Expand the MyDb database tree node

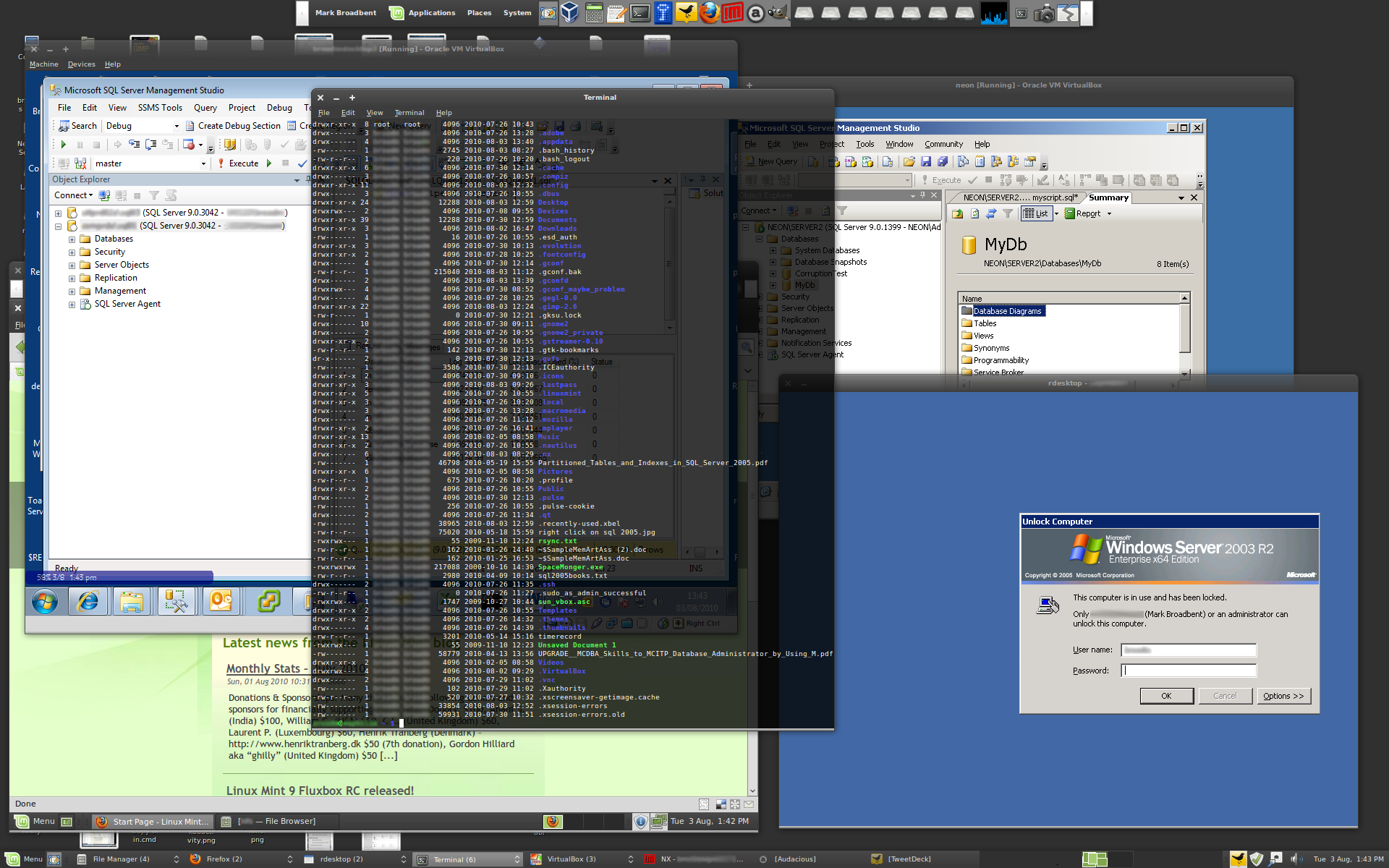pos(773,285)
